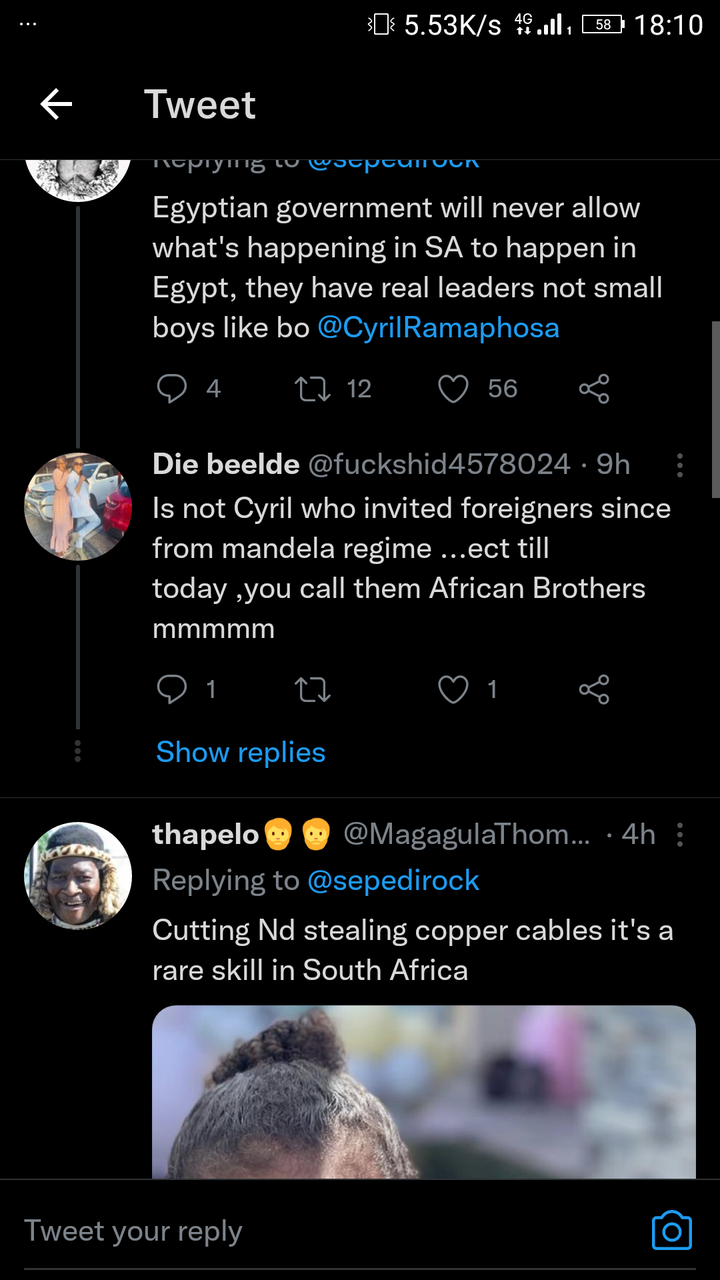
Task: Retweet the tweet with 12 retweets
Action: 313,388
